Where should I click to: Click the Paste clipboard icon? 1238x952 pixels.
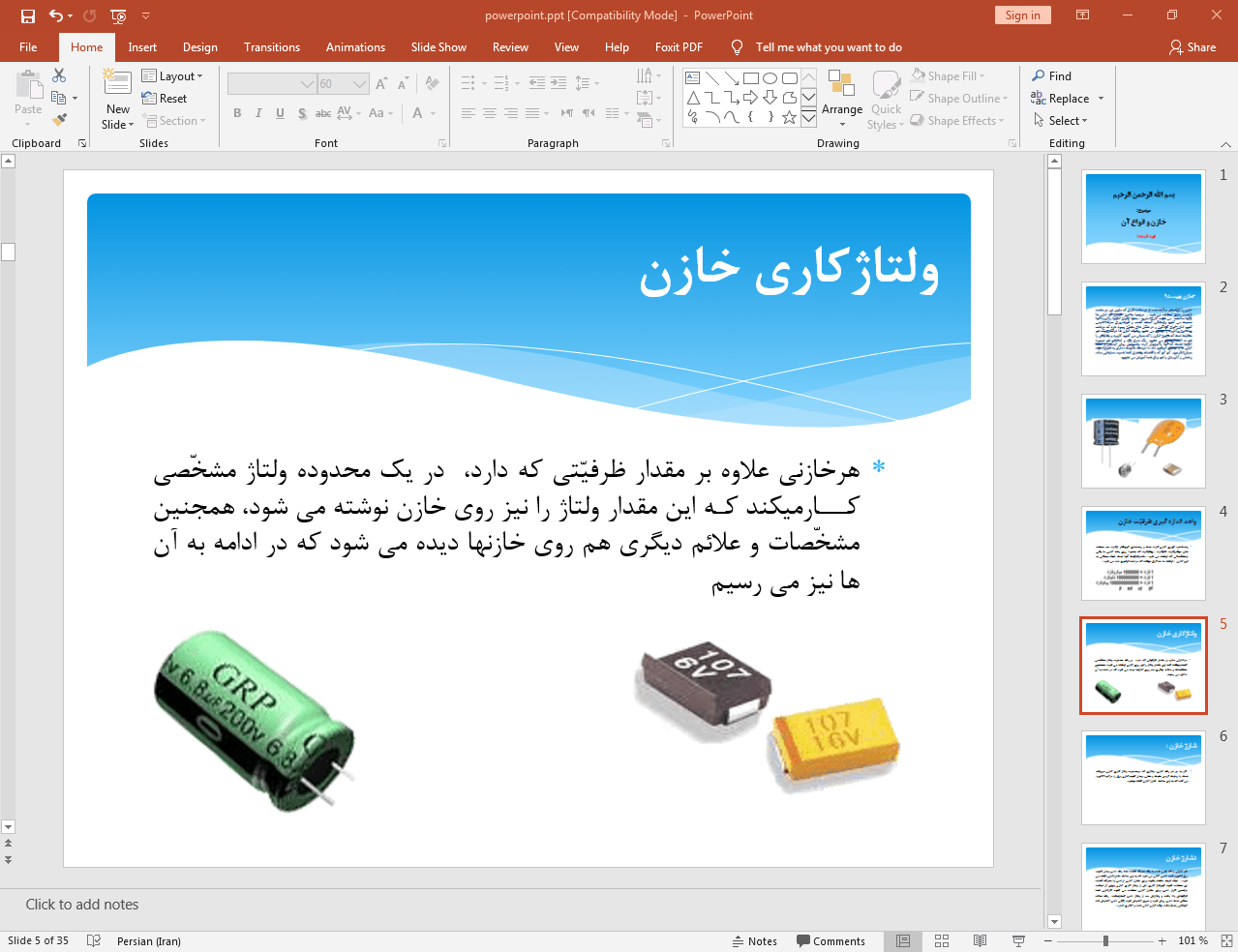tap(28, 86)
